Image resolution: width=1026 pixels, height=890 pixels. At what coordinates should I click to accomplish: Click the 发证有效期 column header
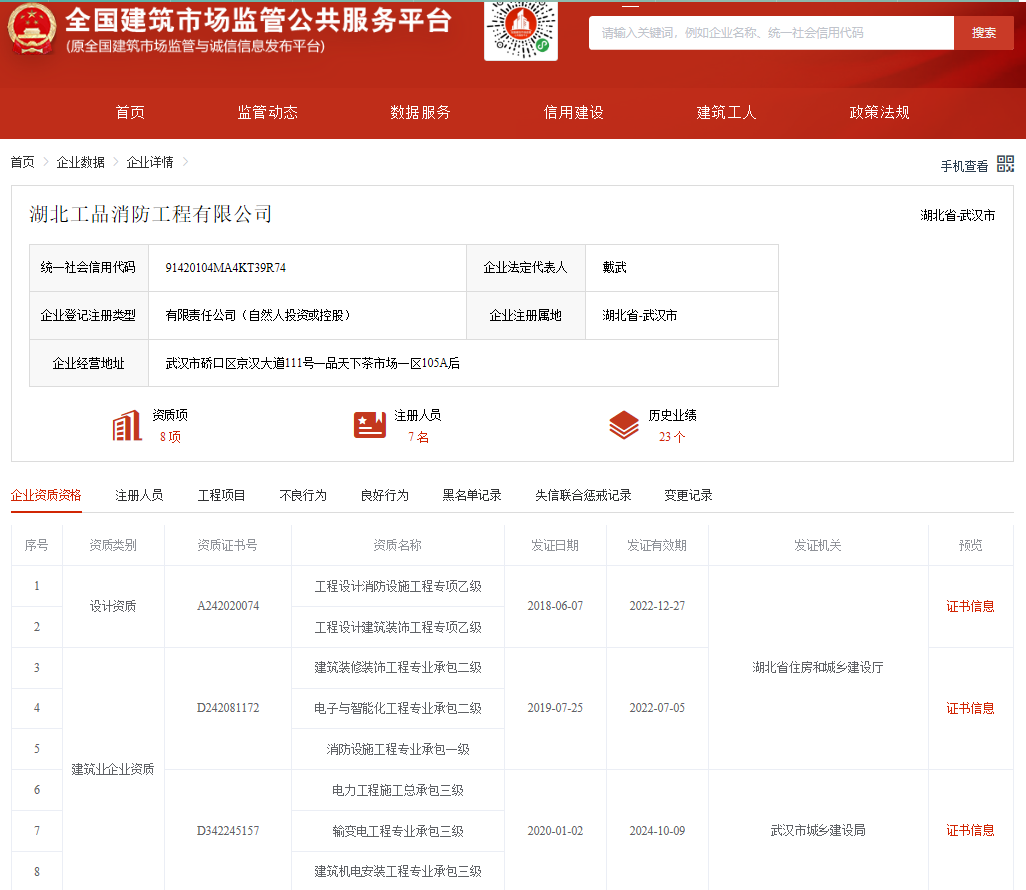tap(657, 545)
